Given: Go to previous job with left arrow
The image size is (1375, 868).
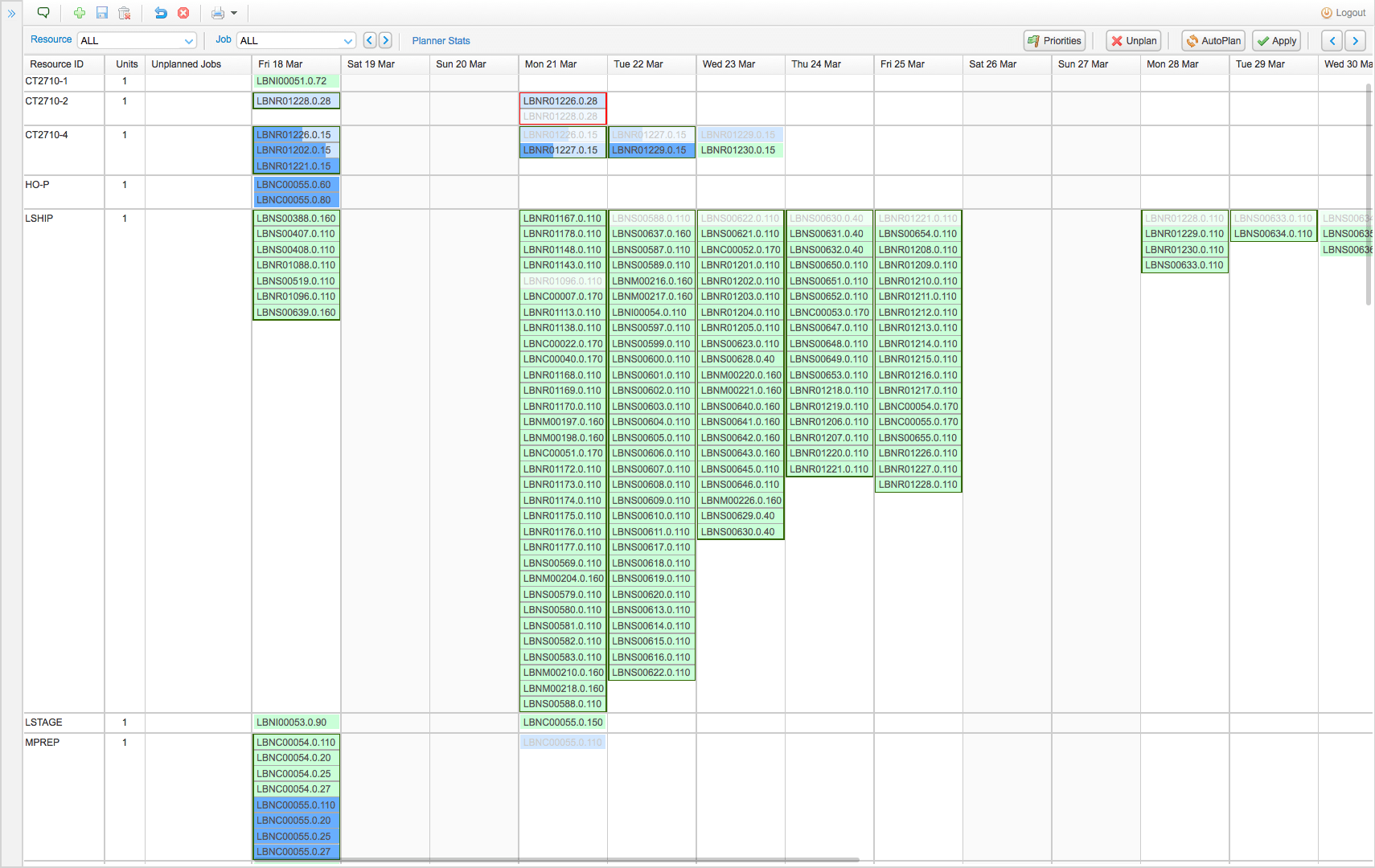Looking at the screenshot, I should point(370,40).
